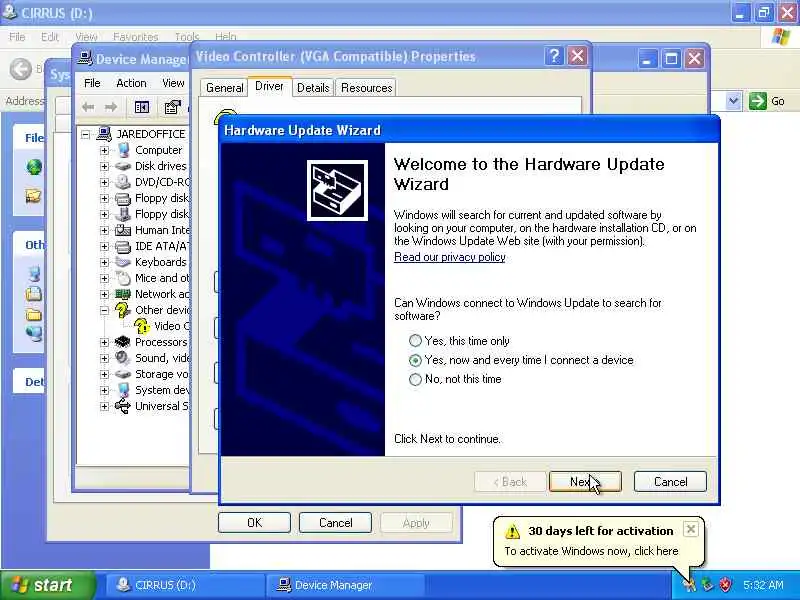The width and height of the screenshot is (800, 600).
Task: Select the Keyboards icon
Action: (x=123, y=262)
